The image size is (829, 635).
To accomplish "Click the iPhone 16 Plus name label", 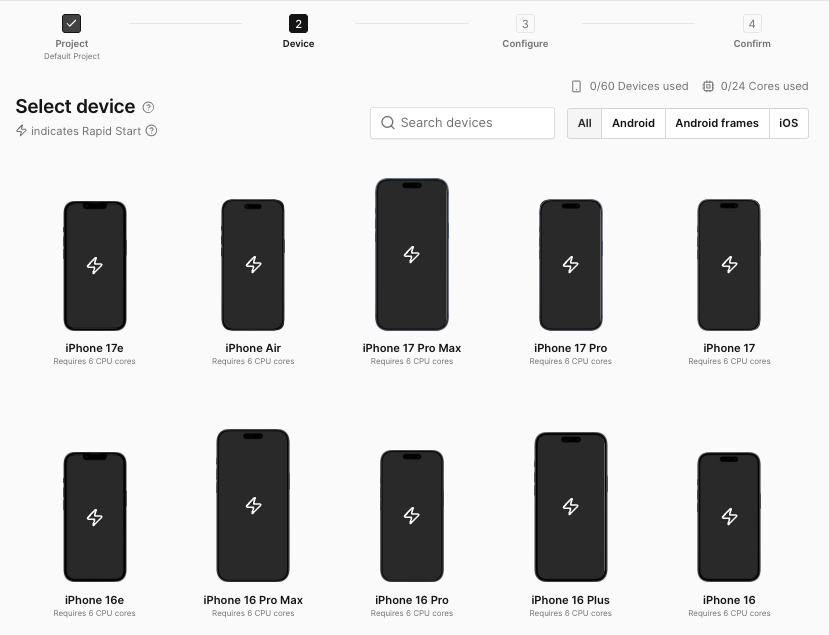I will pyautogui.click(x=570, y=600).
